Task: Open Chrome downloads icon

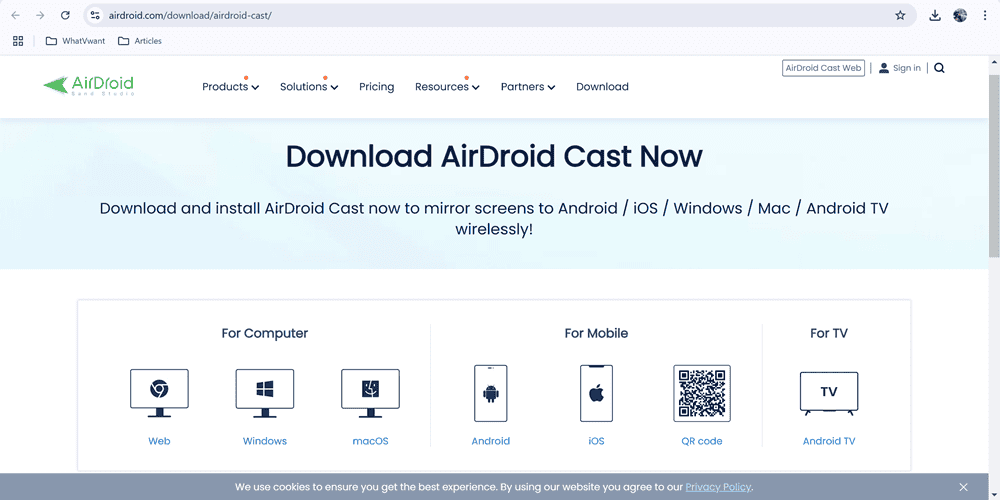Action: coord(935,15)
